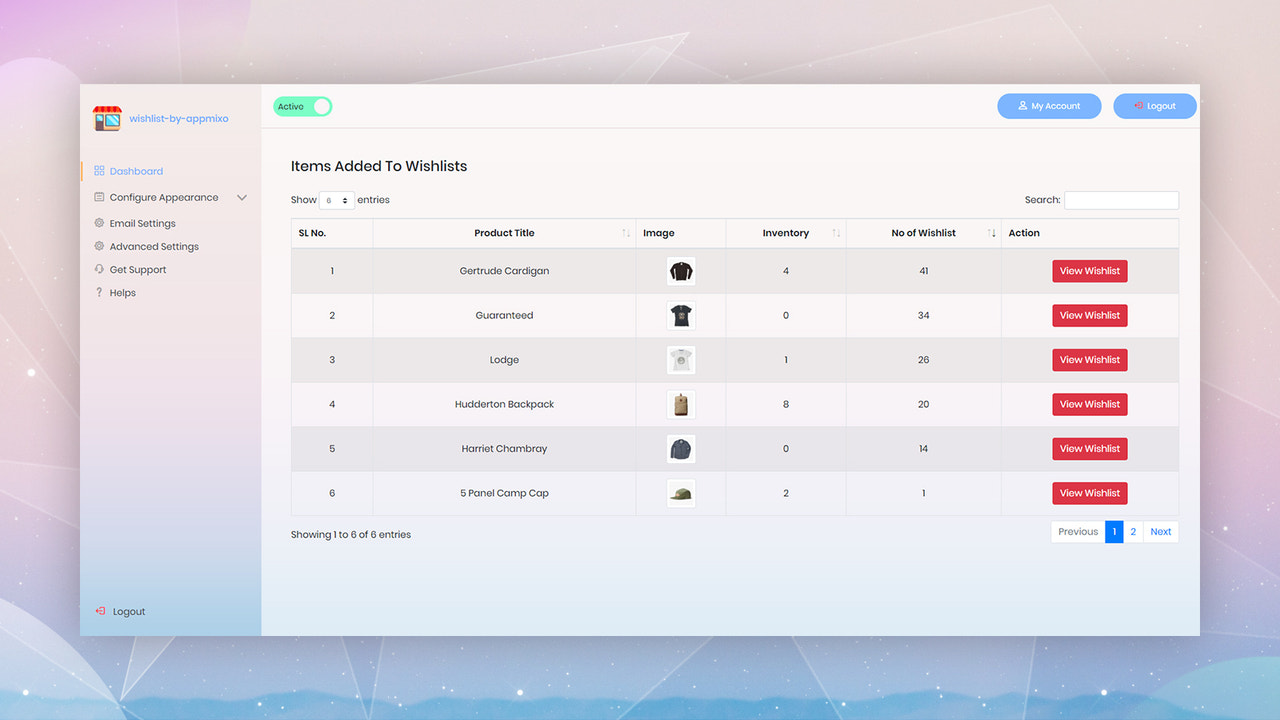Click sort arrows on Product Title column
The image size is (1280, 720).
tap(625, 232)
